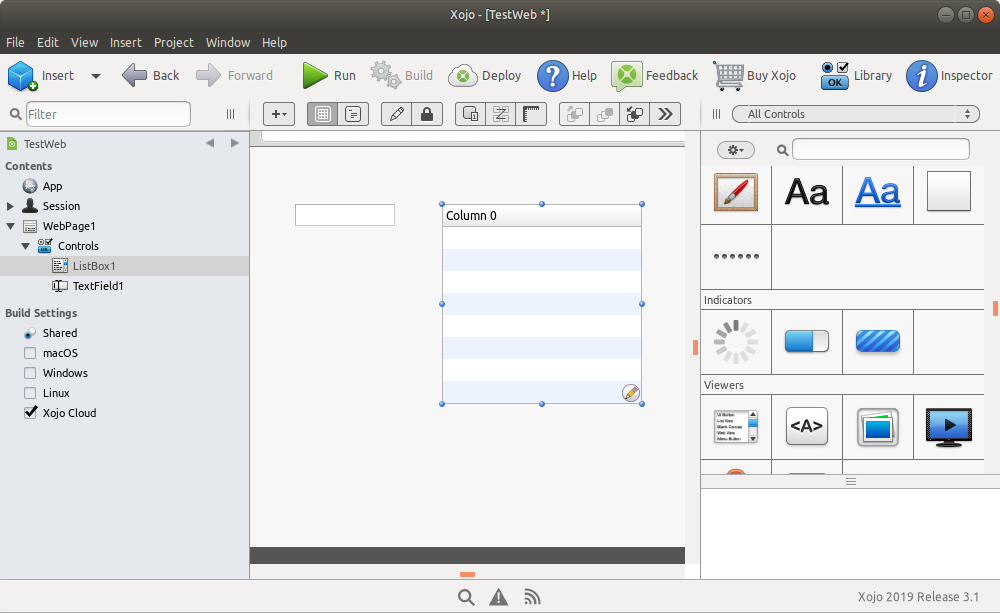Select the blue Aa Link control
Image resolution: width=1000 pixels, height=613 pixels.
click(878, 192)
